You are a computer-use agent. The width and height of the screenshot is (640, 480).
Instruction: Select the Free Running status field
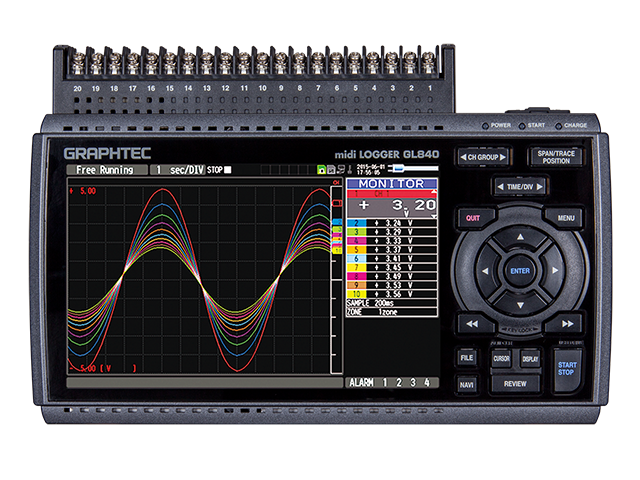point(107,170)
